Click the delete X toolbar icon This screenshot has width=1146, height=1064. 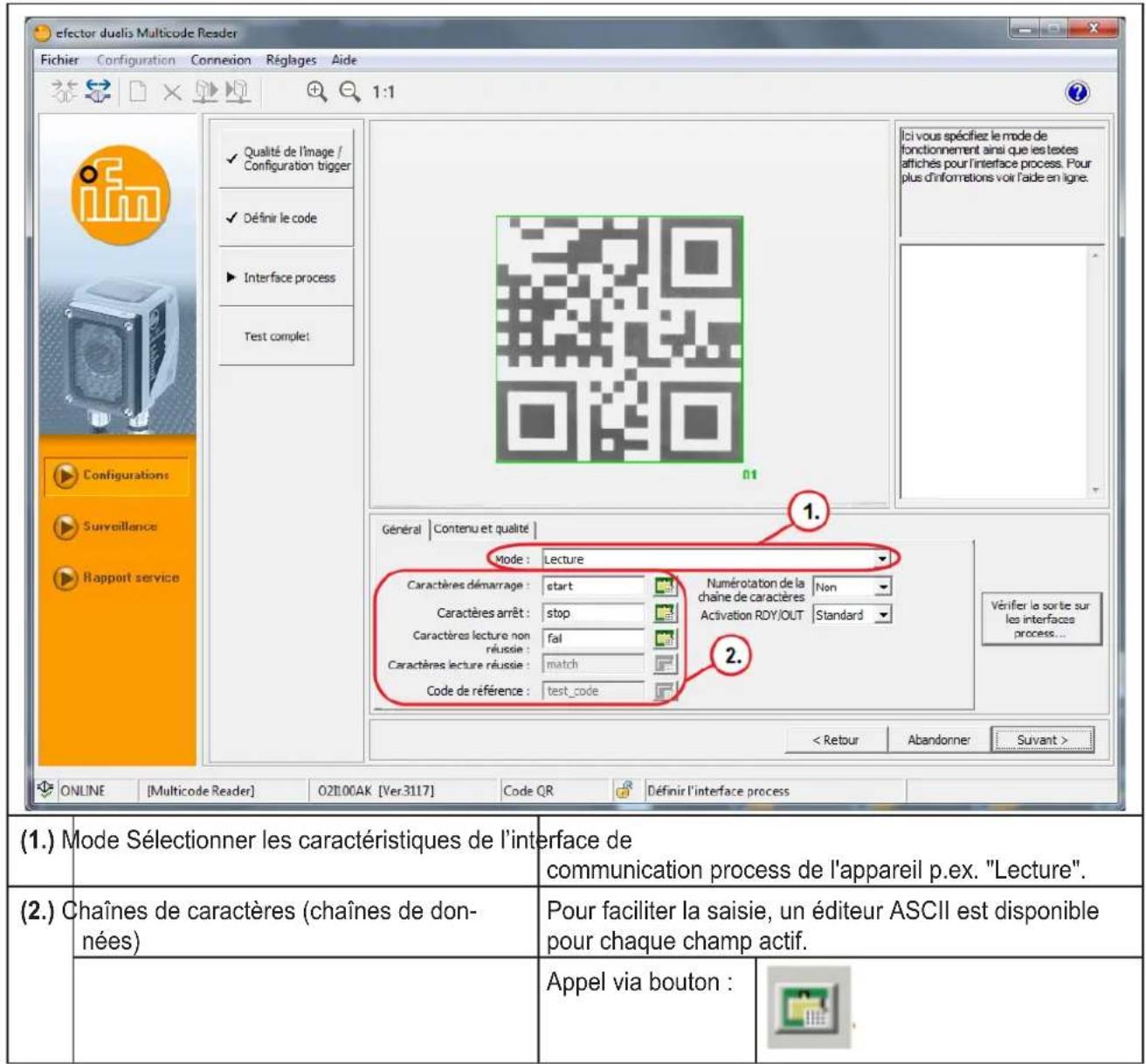172,92
